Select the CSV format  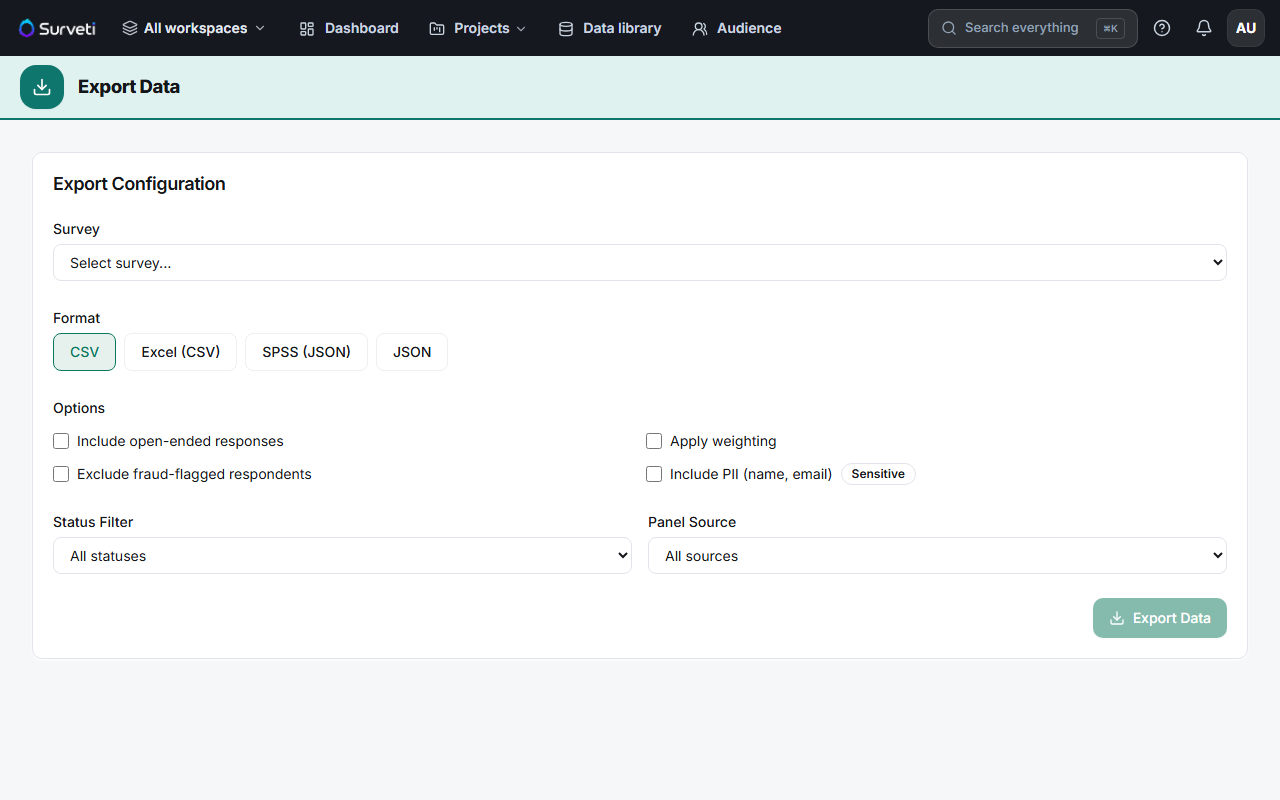[x=85, y=352]
